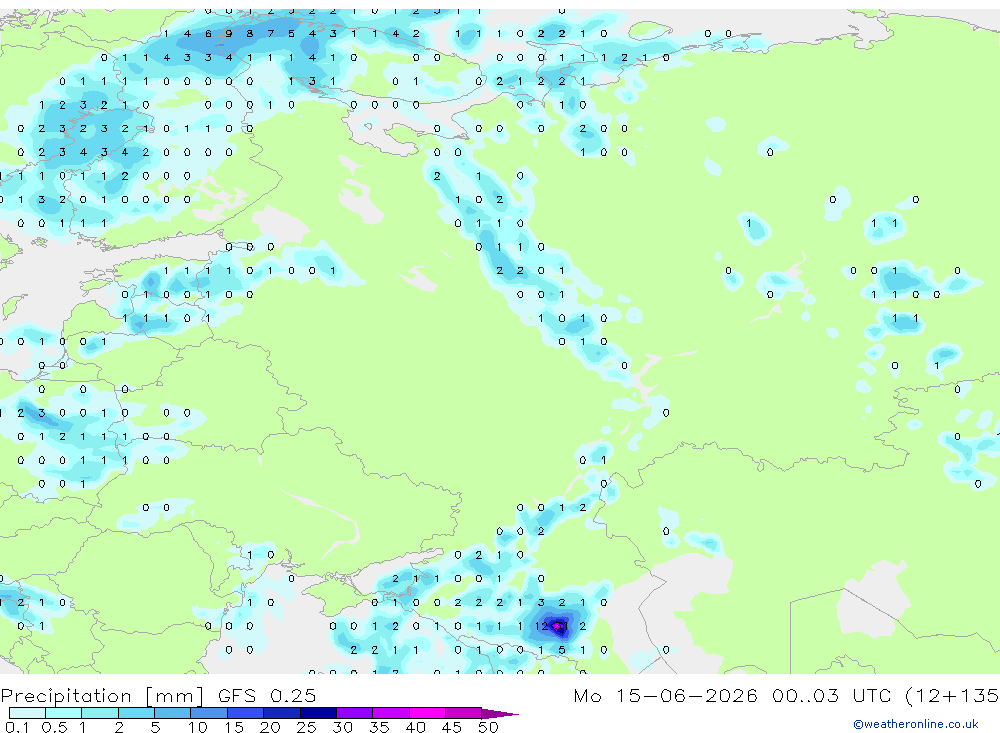The width and height of the screenshot is (1000, 733).
Task: Click the 10–15 mm legend swatch
Action: [x=209, y=713]
